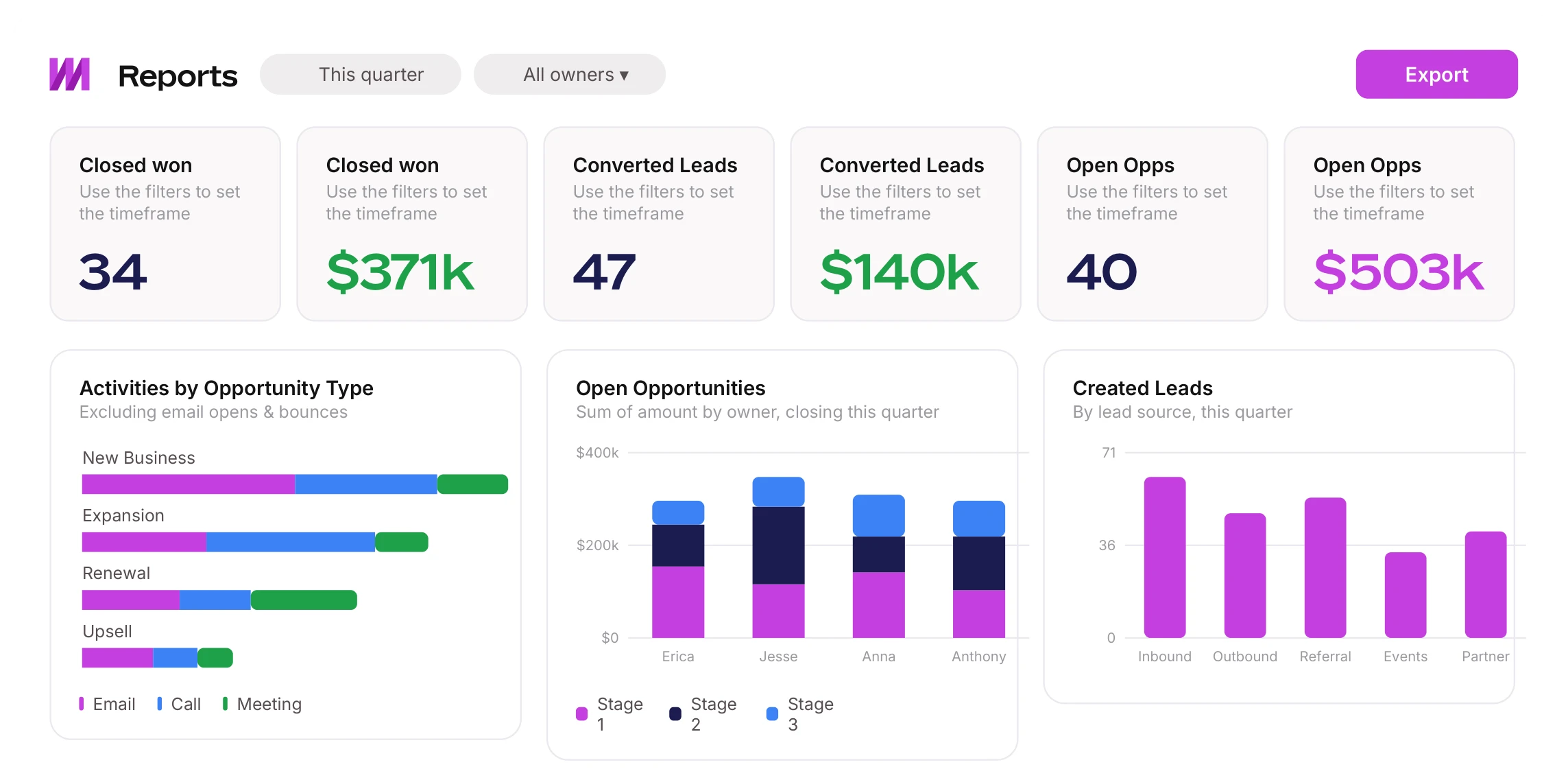This screenshot has width=1568, height=769.
Task: Toggle the Stage 2 legend item
Action: (703, 713)
